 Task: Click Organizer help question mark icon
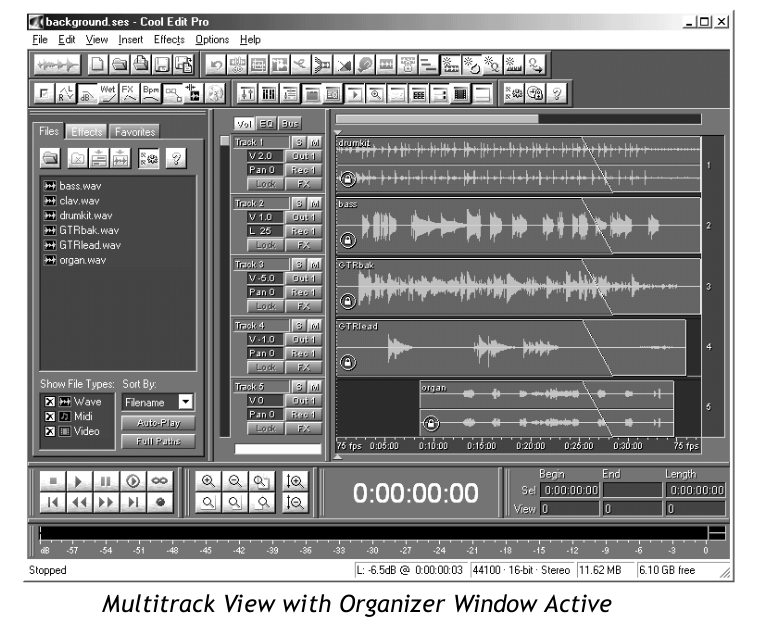[176, 158]
